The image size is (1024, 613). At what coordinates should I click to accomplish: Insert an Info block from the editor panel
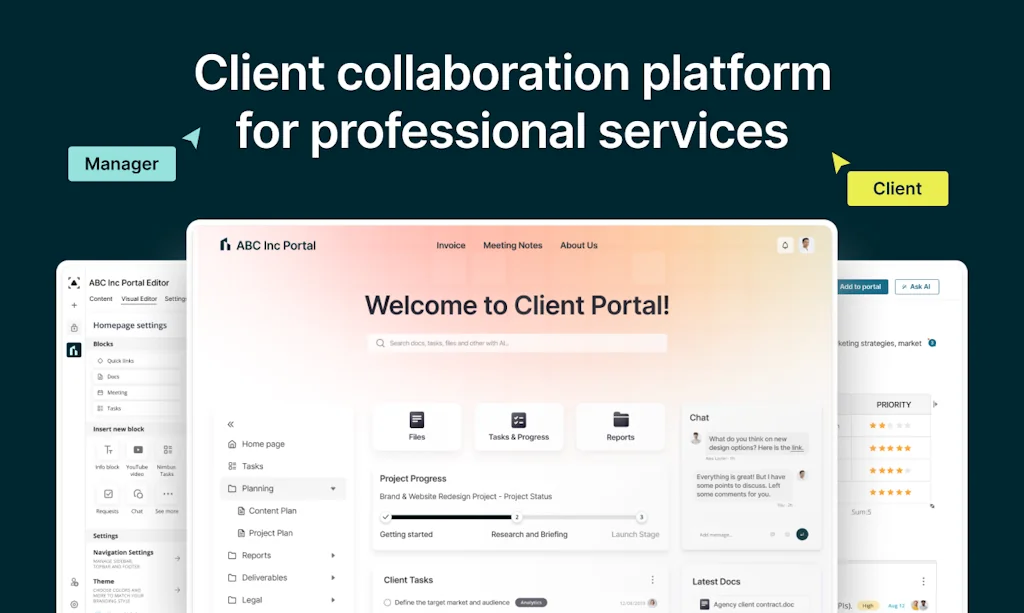[108, 450]
